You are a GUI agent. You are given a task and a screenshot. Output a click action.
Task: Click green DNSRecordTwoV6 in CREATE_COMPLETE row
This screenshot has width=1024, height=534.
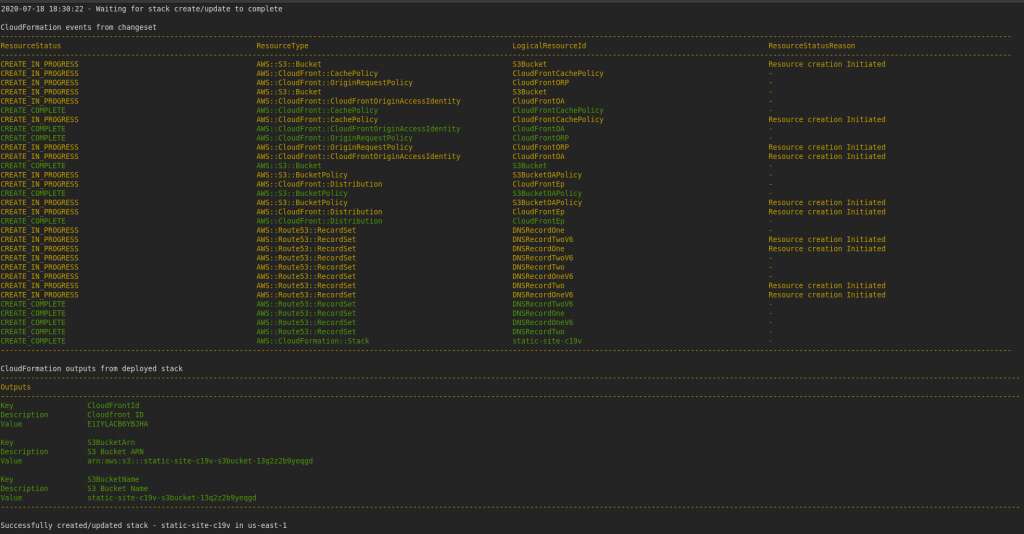[x=543, y=304]
